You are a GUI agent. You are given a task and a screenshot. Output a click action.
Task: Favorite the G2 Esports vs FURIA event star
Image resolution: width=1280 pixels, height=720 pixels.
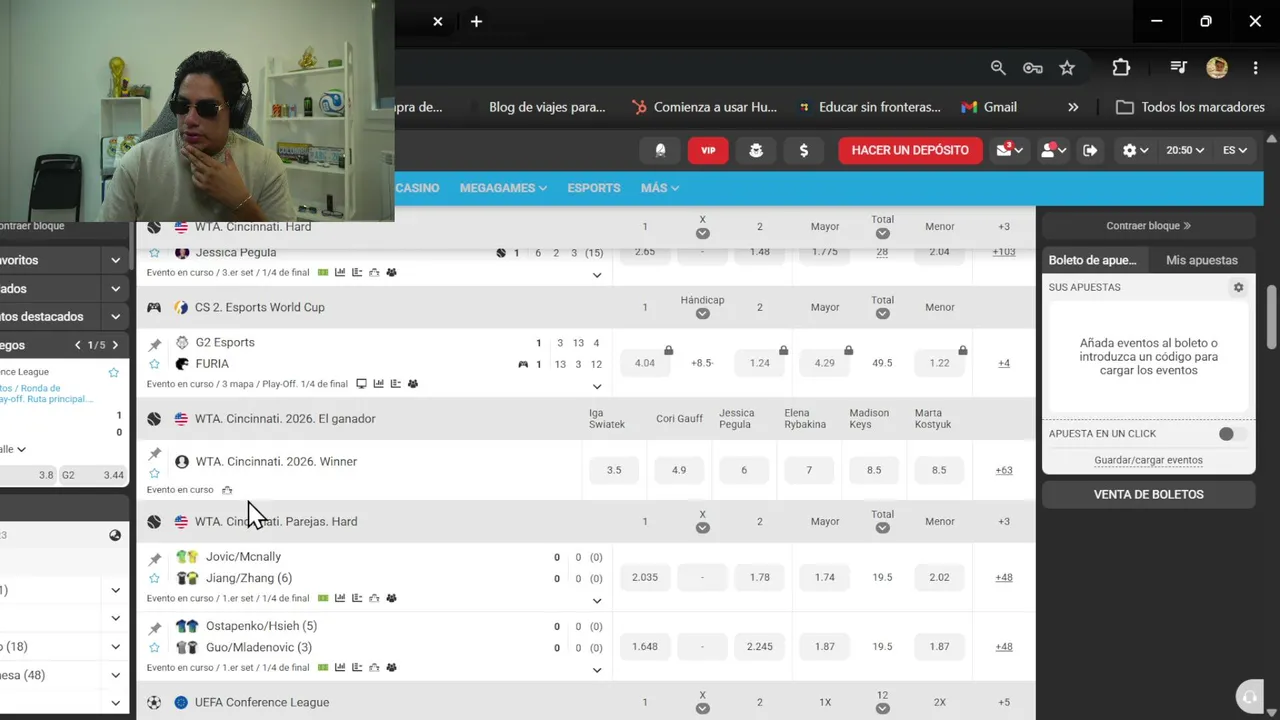pos(154,364)
